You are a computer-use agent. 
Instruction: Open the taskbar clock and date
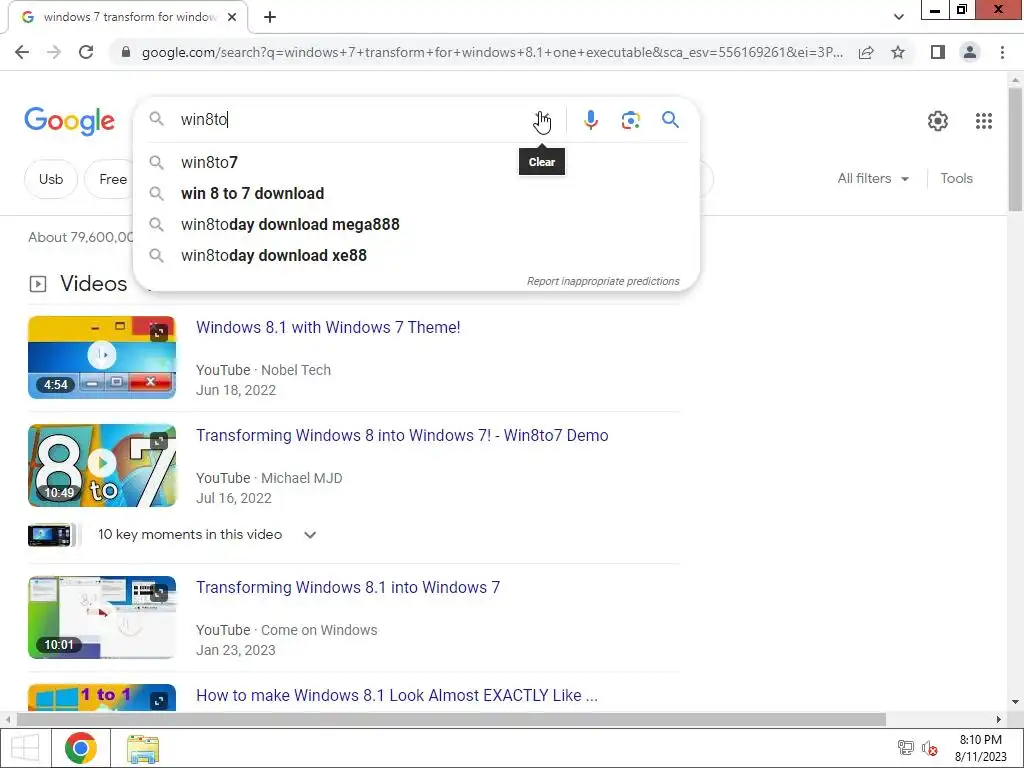pyautogui.click(x=980, y=748)
